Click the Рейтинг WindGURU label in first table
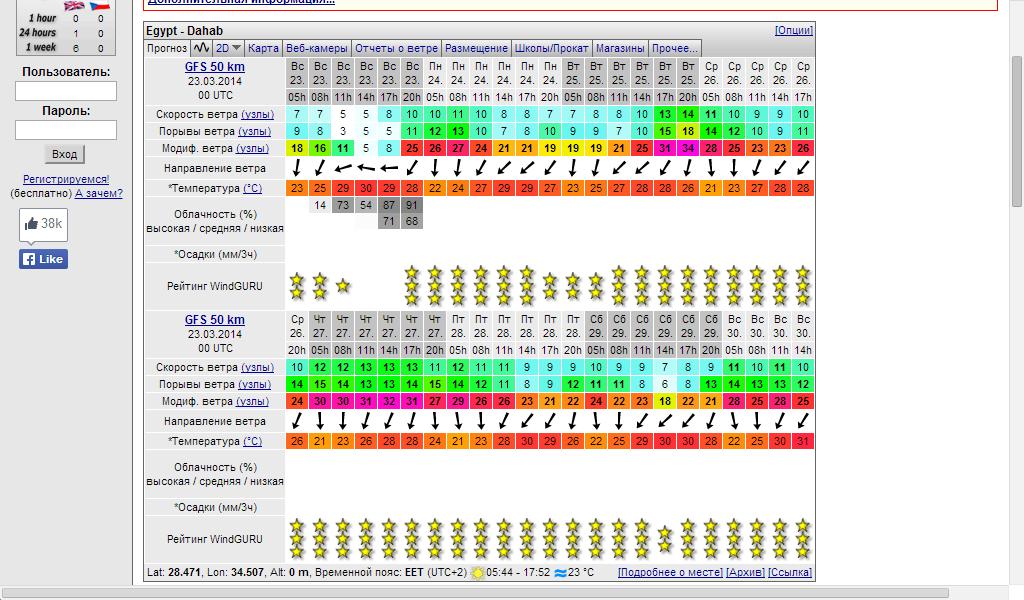 click(x=214, y=286)
